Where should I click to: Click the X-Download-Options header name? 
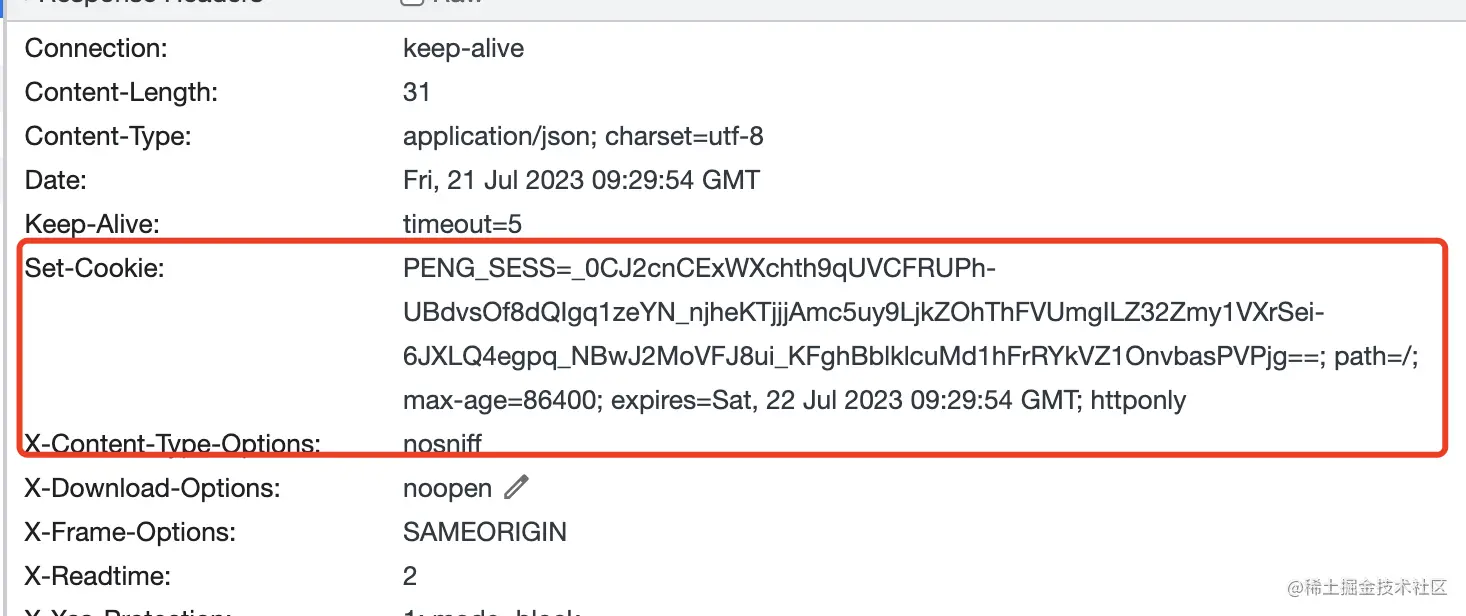(x=152, y=488)
